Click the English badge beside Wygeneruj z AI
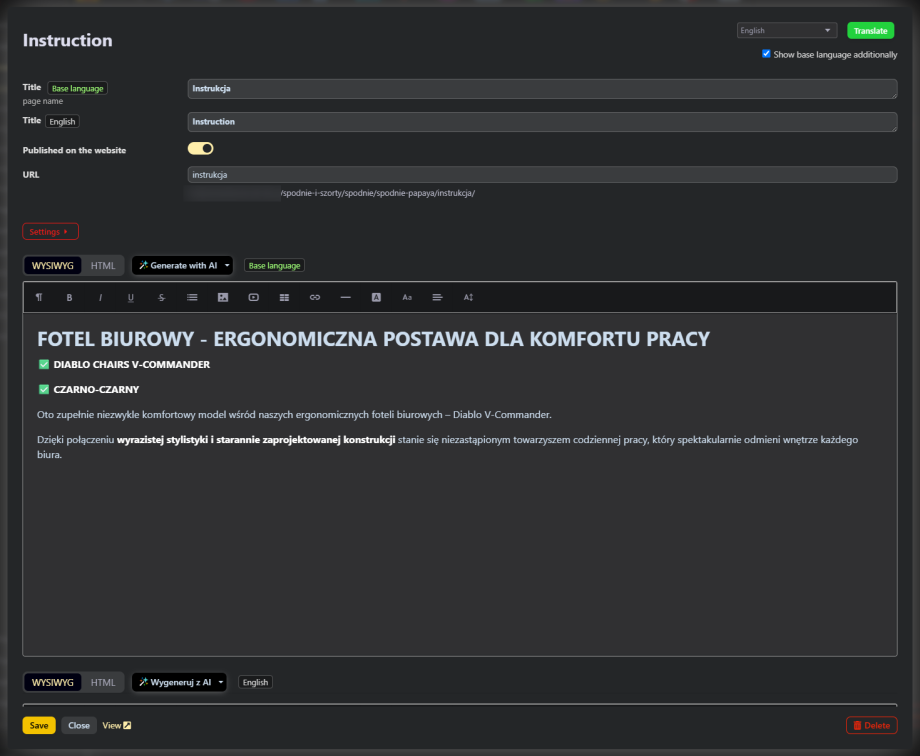The height and width of the screenshot is (756, 920). pos(255,682)
